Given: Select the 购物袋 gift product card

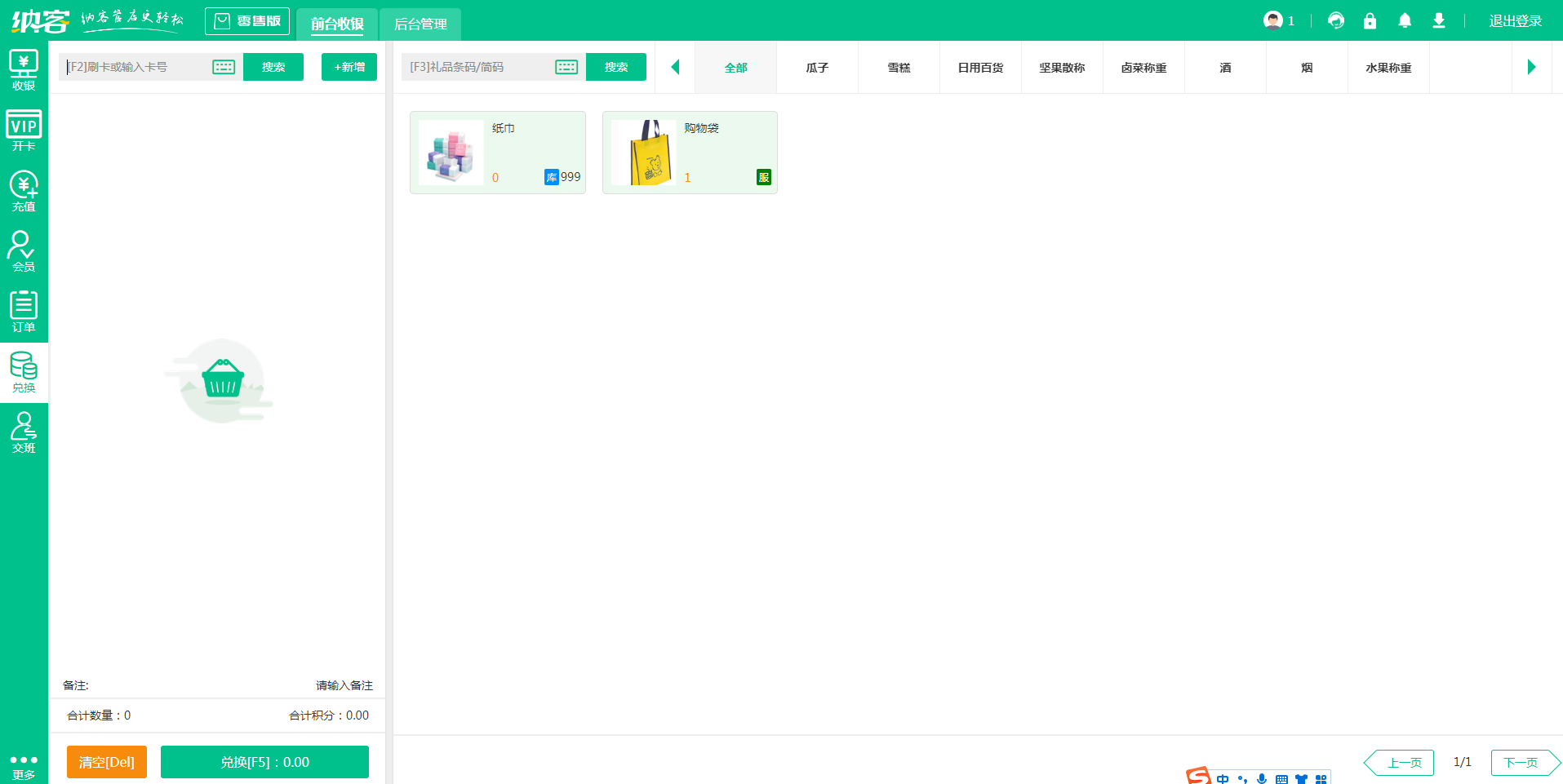Looking at the screenshot, I should click(690, 153).
